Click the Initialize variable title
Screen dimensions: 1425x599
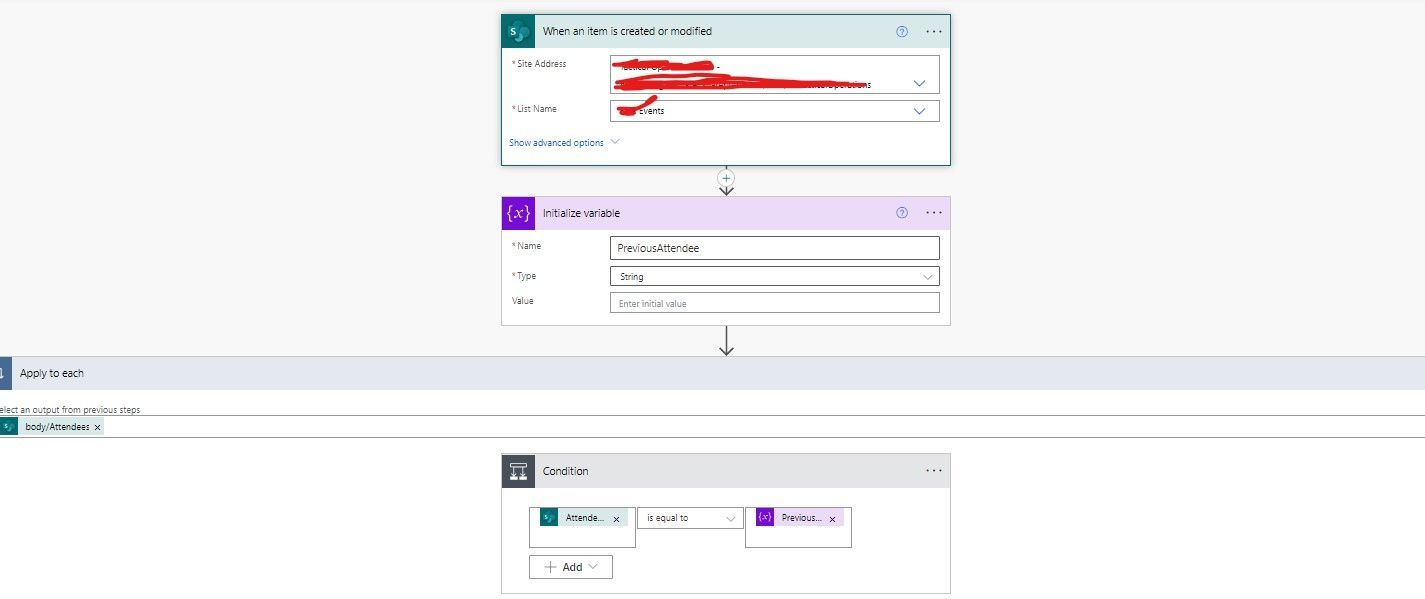point(581,213)
